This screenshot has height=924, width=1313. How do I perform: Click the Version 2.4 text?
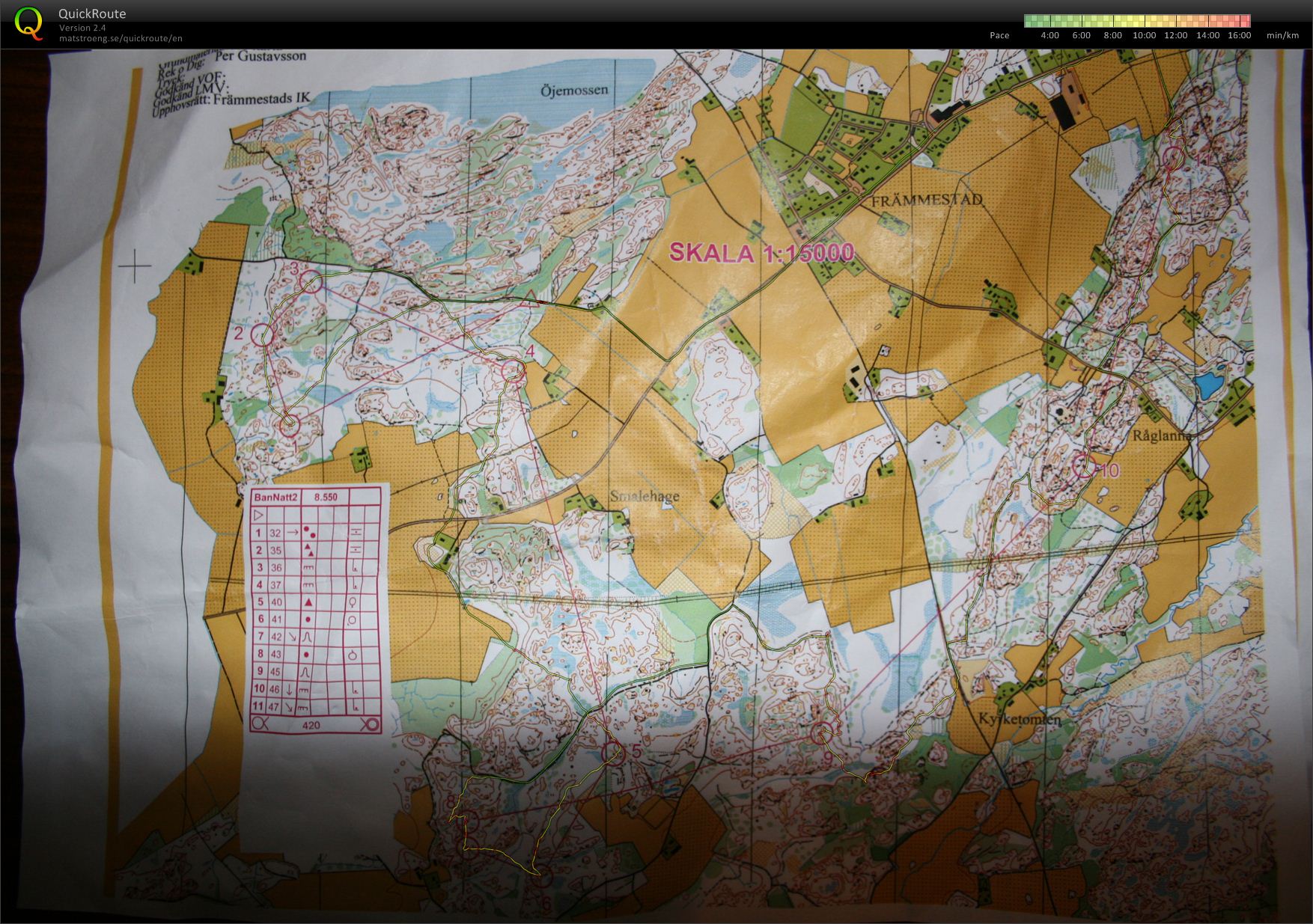click(82, 28)
